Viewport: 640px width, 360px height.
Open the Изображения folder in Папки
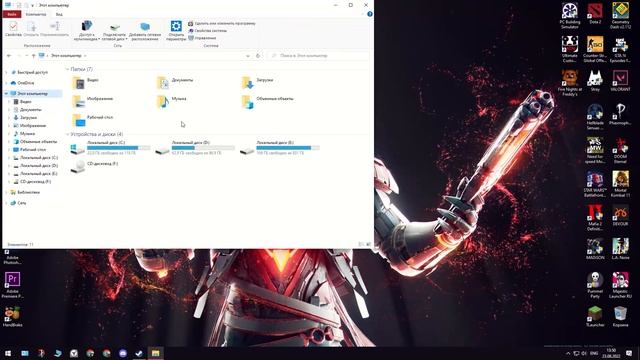[x=93, y=101]
